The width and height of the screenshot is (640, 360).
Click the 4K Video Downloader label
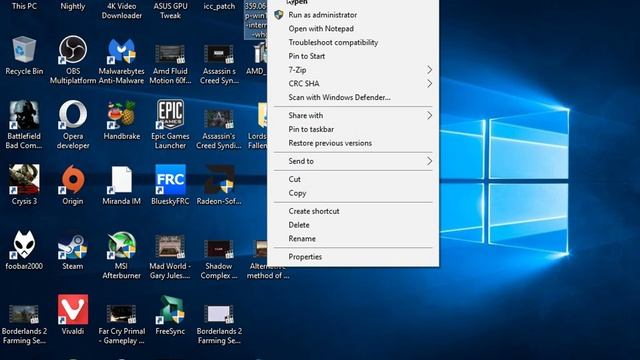coord(121,11)
